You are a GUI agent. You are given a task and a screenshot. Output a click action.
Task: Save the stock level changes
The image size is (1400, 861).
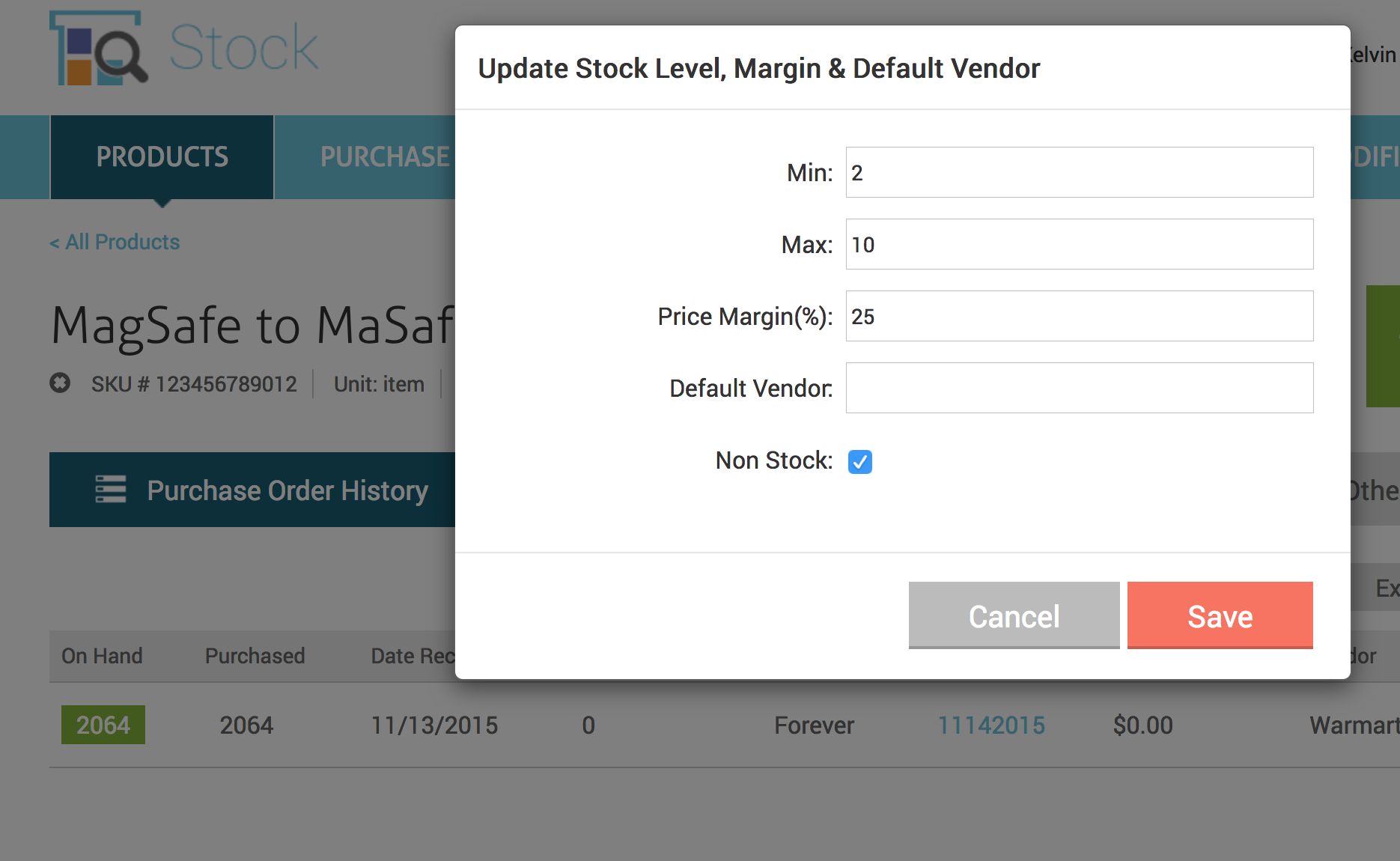click(1220, 615)
